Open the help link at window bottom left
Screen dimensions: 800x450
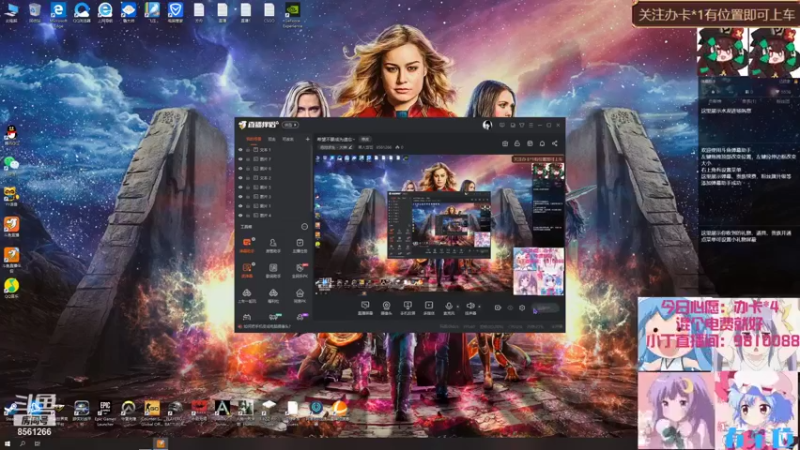pyautogui.click(x=264, y=327)
